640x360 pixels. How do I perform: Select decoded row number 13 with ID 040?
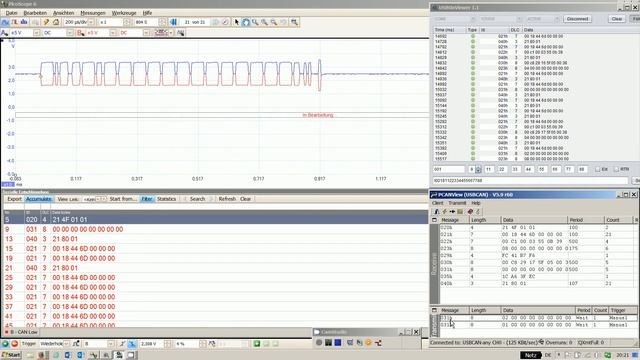[215, 239]
